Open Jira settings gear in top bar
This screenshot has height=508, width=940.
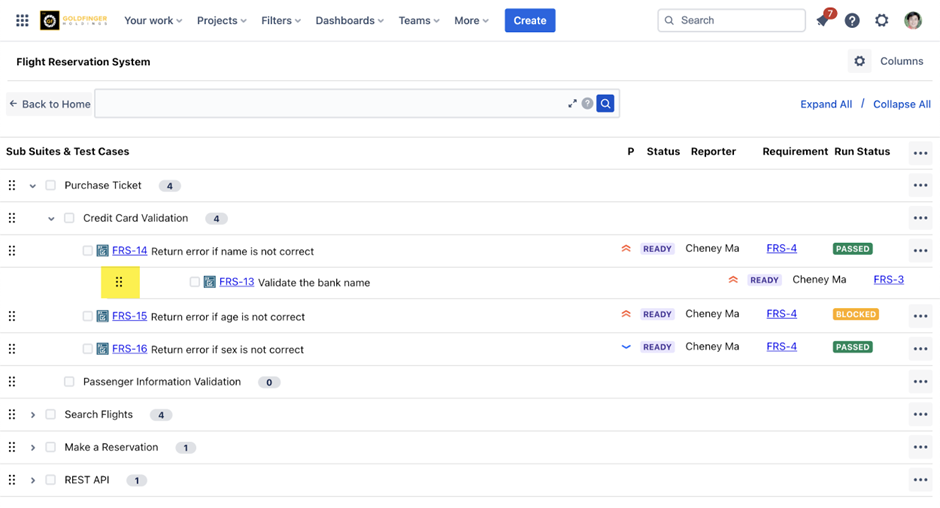tap(882, 20)
